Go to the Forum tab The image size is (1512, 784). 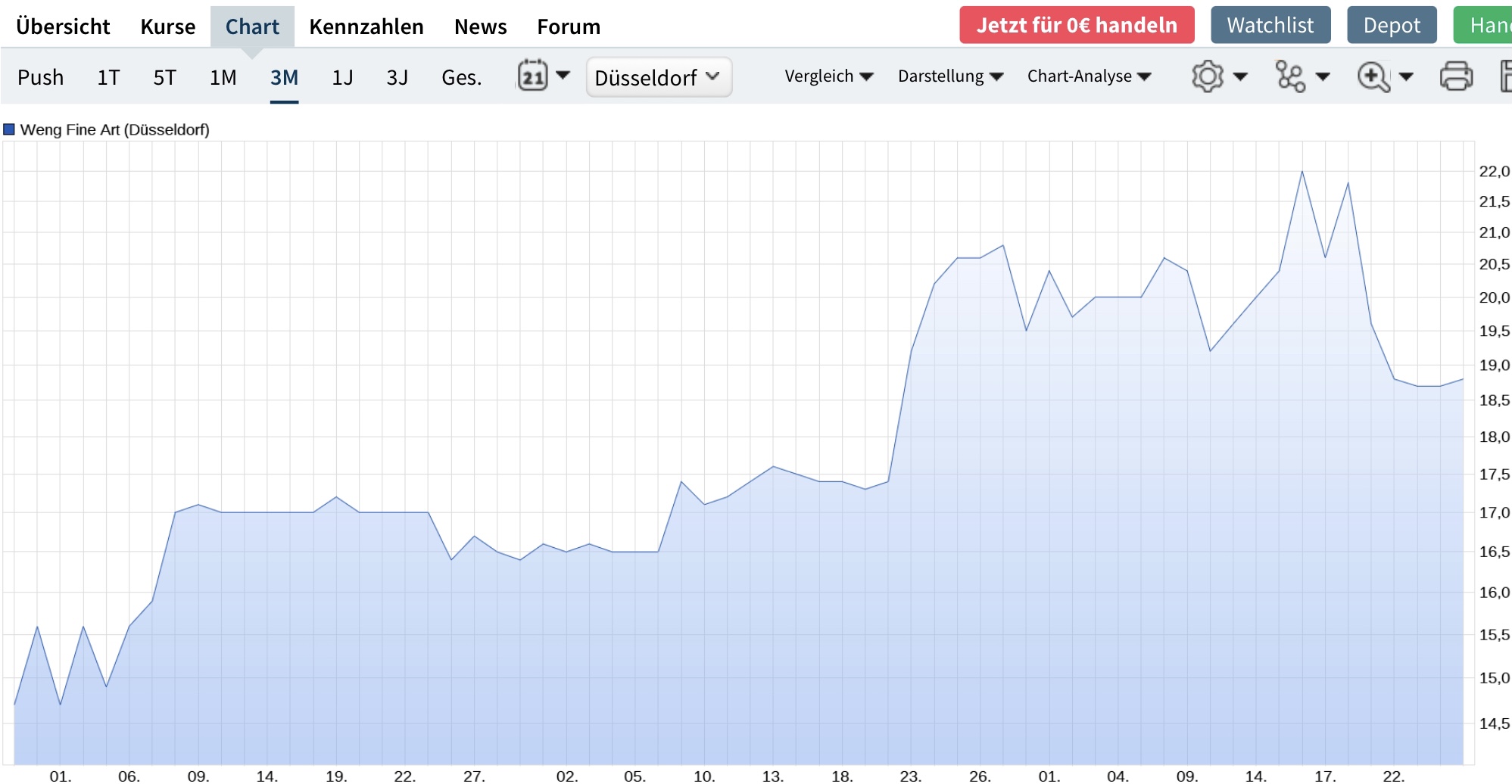point(569,26)
